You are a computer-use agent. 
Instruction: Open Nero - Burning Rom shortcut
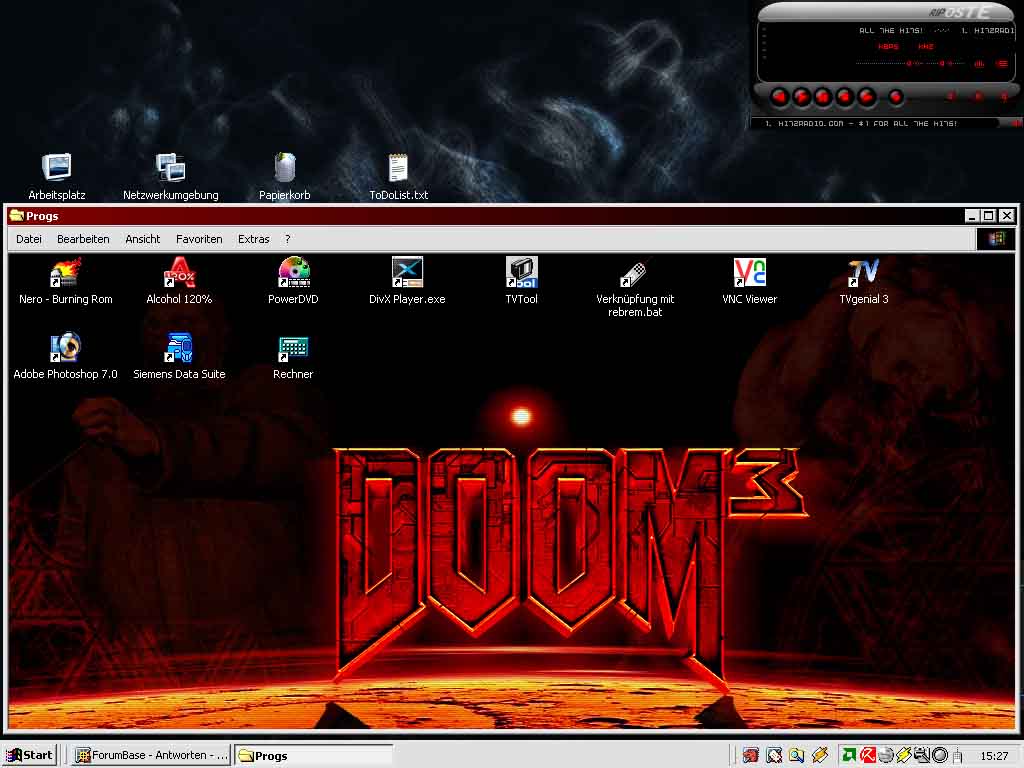65,281
